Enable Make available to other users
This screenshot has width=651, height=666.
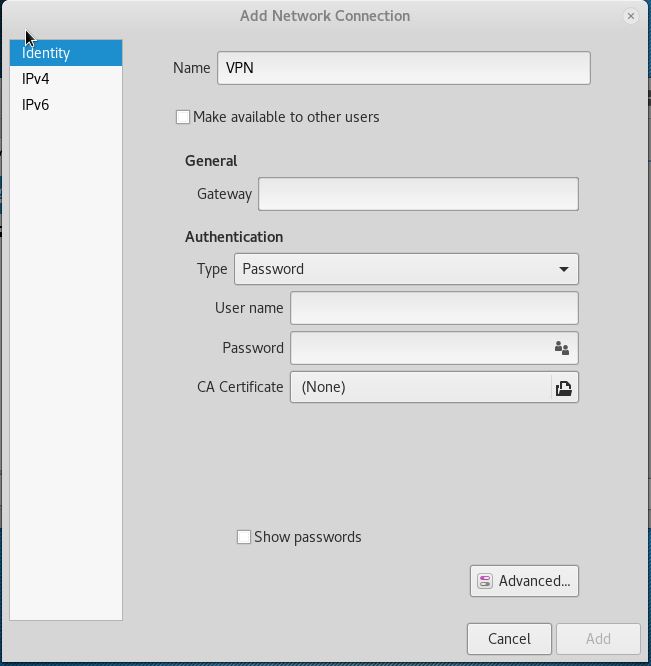183,117
